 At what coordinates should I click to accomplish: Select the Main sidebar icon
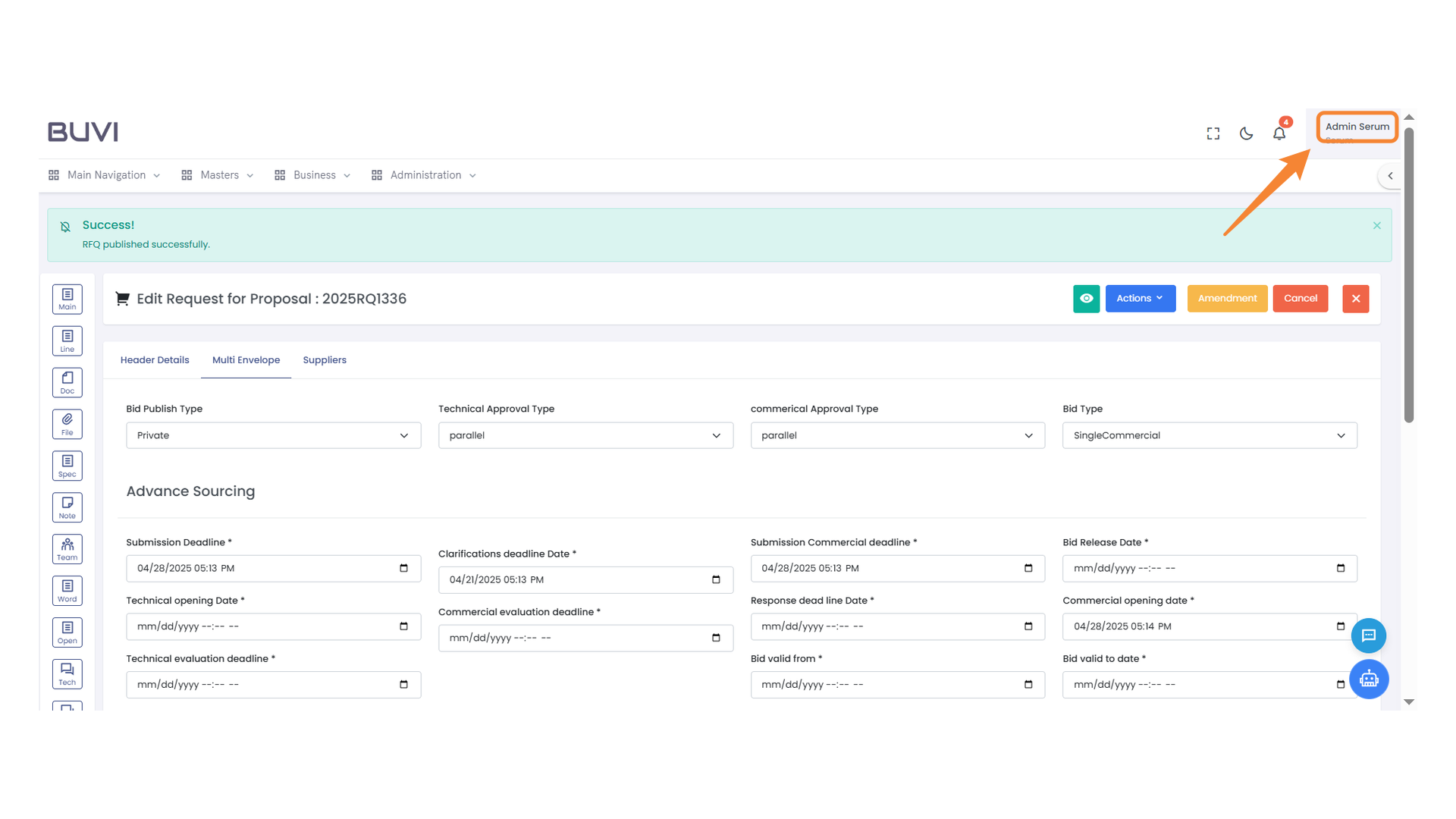(x=67, y=299)
